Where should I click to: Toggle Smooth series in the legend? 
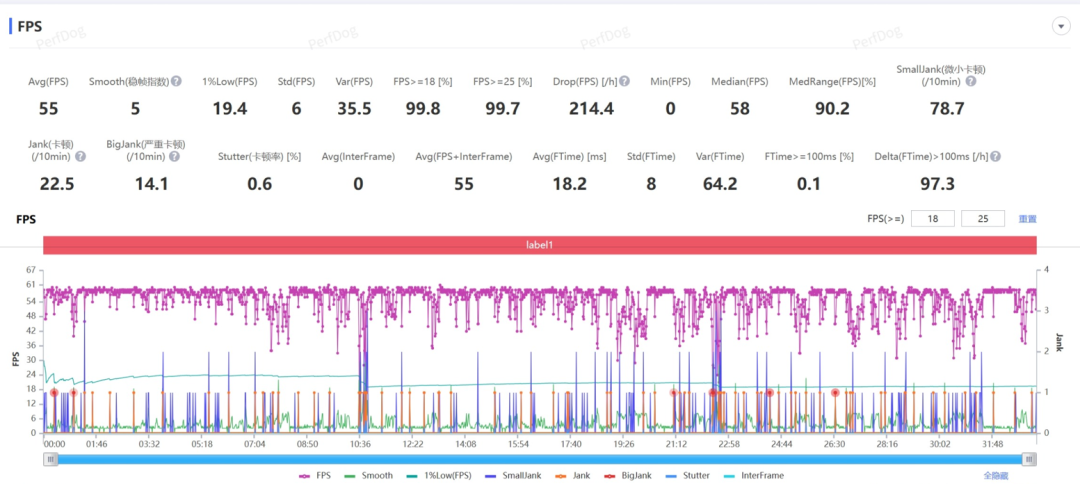[x=368, y=475]
